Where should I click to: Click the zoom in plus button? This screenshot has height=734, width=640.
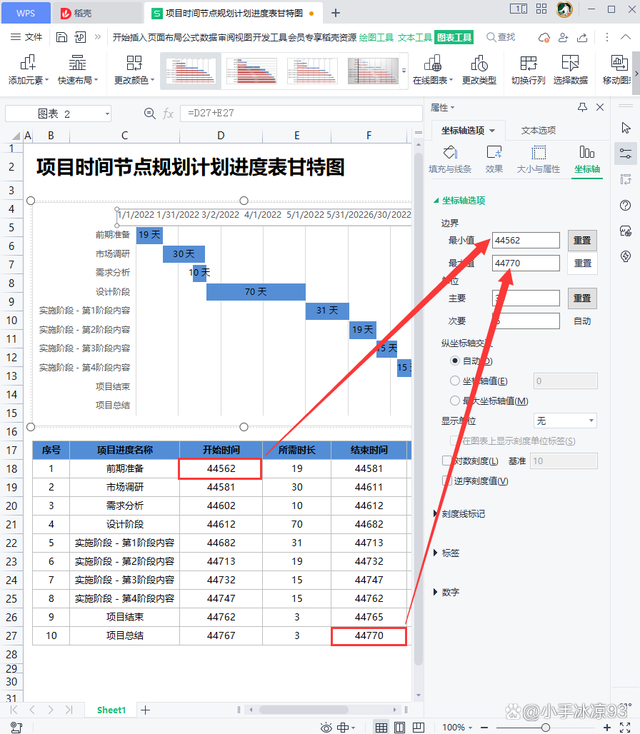click(x=607, y=727)
